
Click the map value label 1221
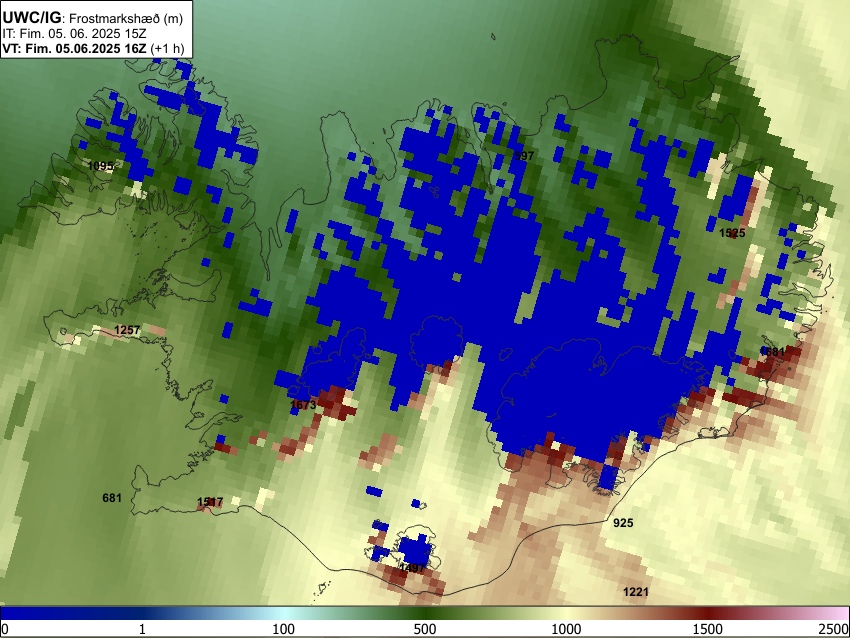point(636,591)
